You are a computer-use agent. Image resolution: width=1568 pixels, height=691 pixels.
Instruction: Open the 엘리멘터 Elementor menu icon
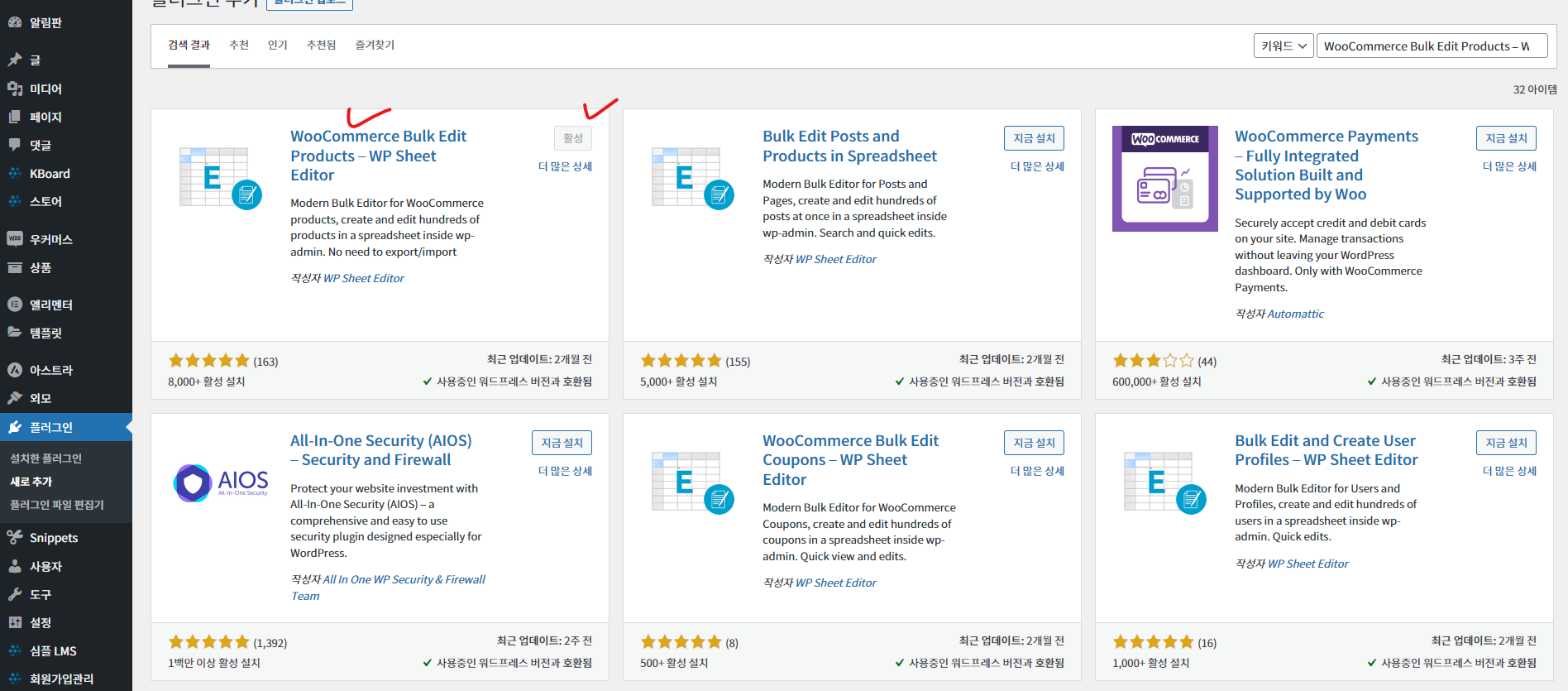(15, 305)
